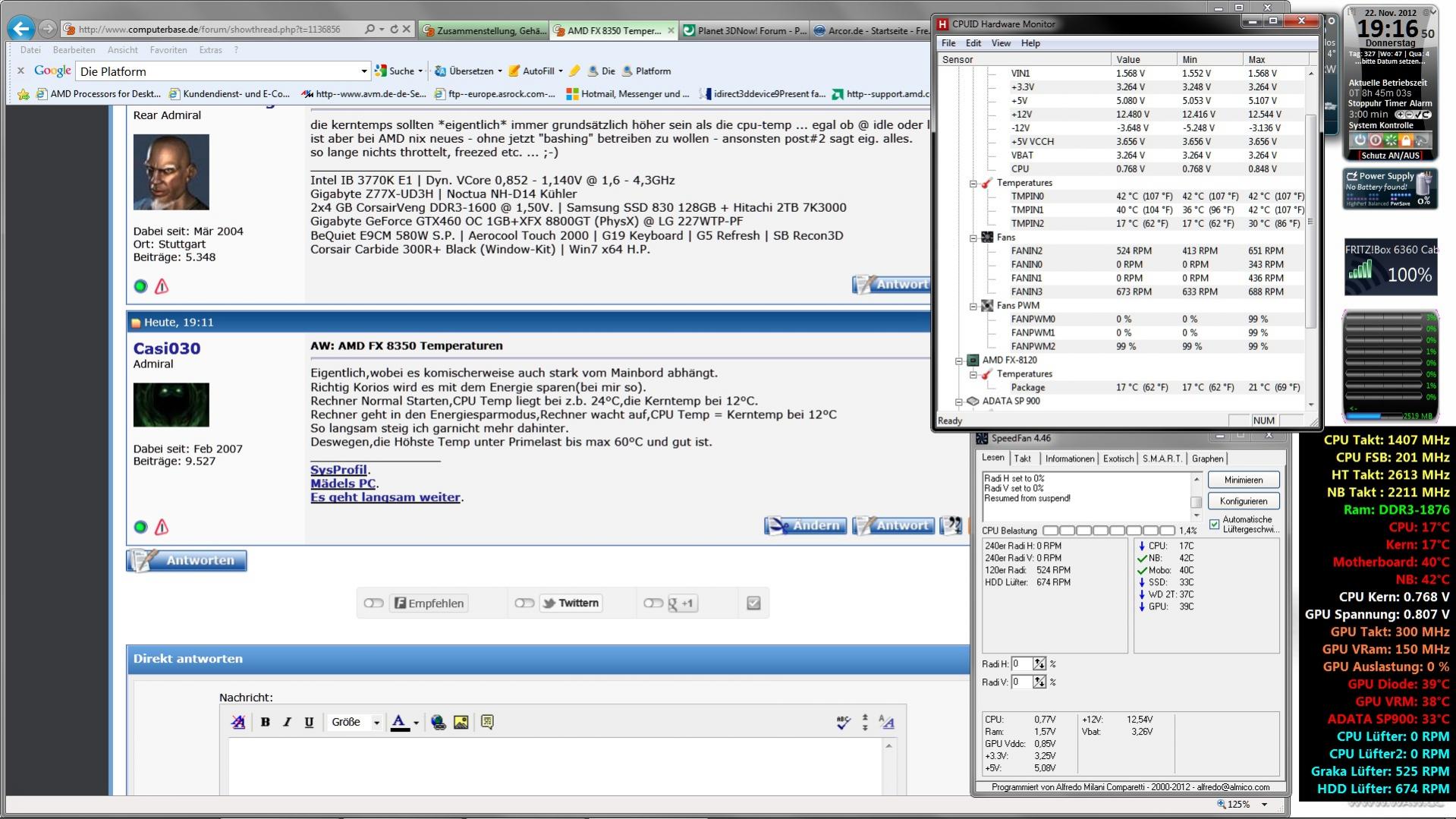Click the blue power icon in System Kontrolle gadget

(x=1360, y=140)
